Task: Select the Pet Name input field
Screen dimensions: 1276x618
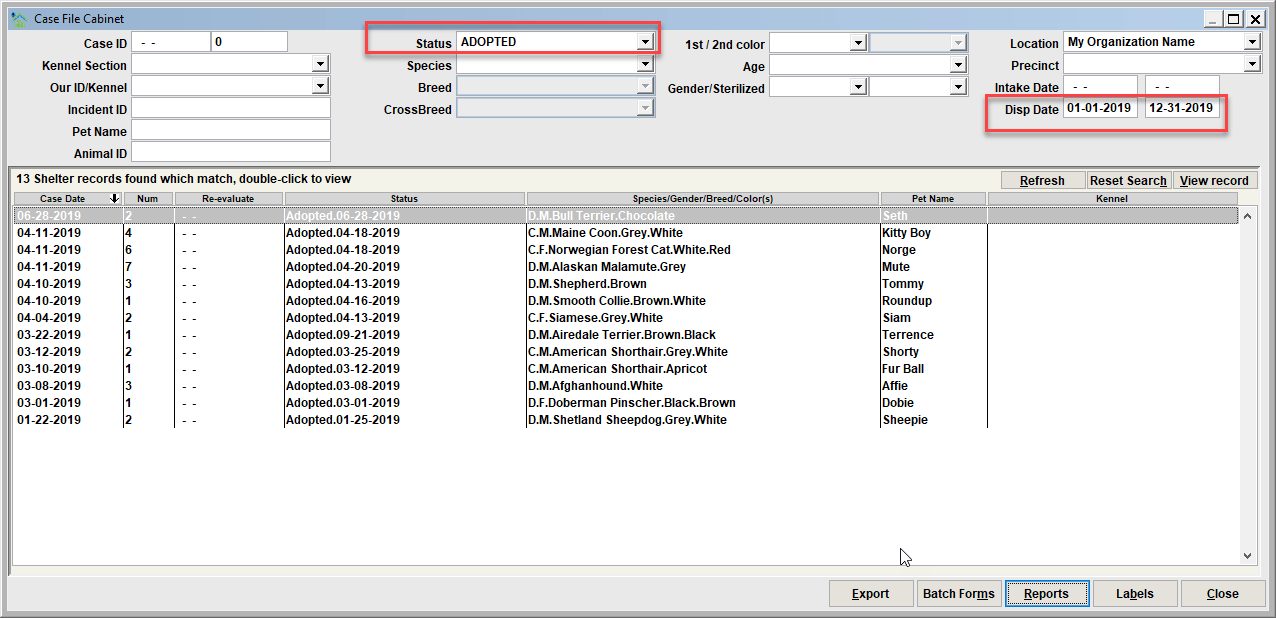Action: (x=231, y=130)
